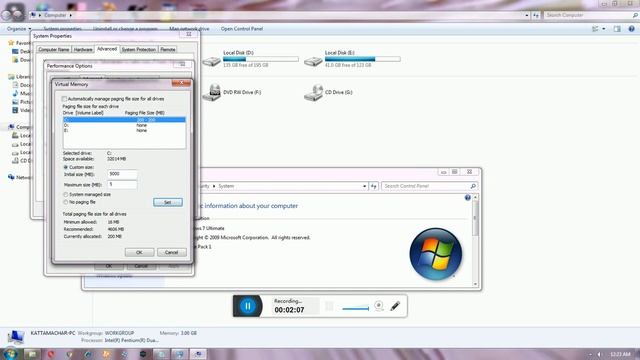This screenshot has height=360, width=640.
Task: Click Uninstall or change a program
Action: pos(125,29)
